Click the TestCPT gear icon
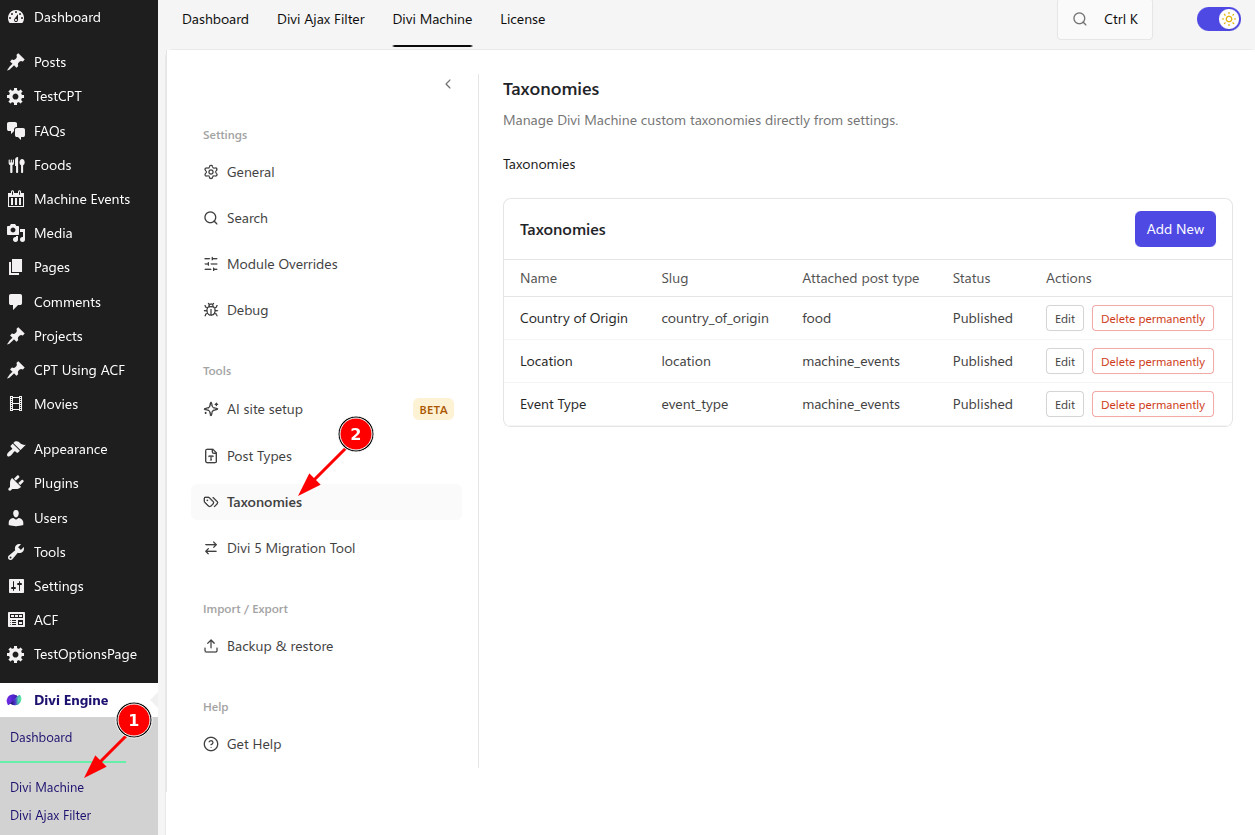 click(x=15, y=96)
